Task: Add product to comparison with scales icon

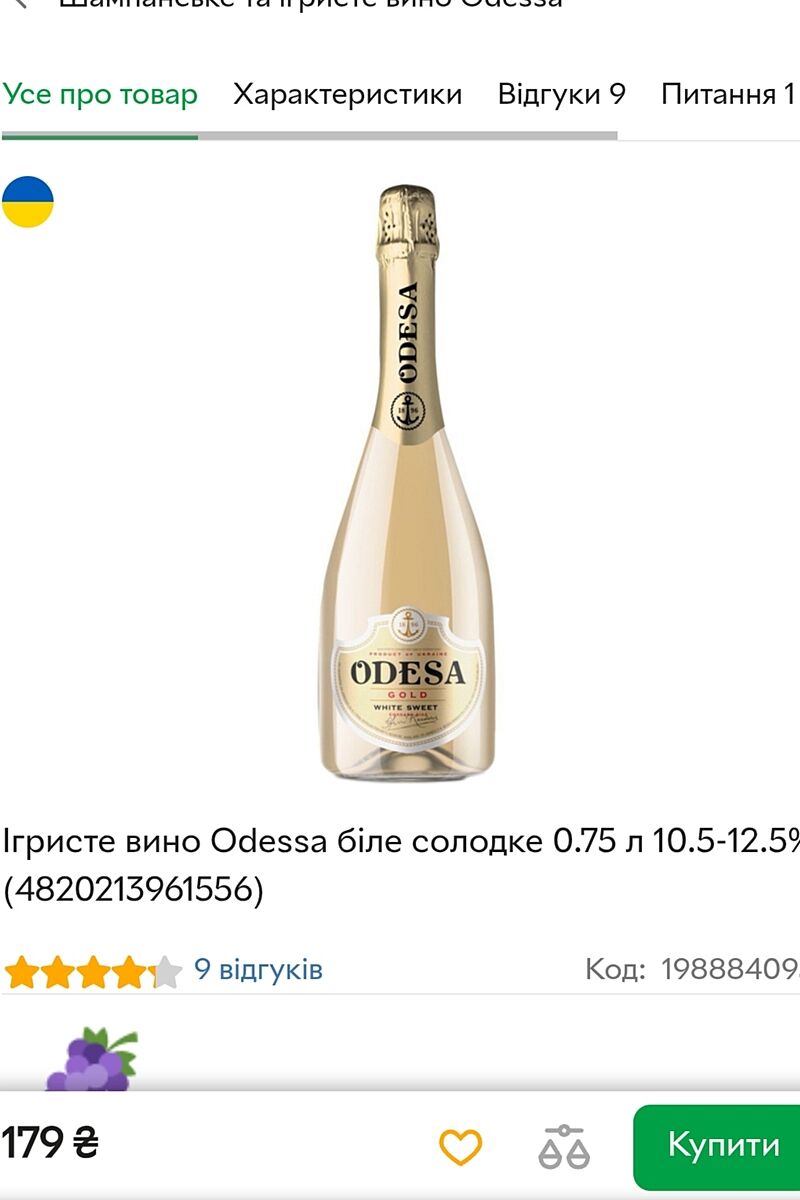Action: pos(564,1146)
